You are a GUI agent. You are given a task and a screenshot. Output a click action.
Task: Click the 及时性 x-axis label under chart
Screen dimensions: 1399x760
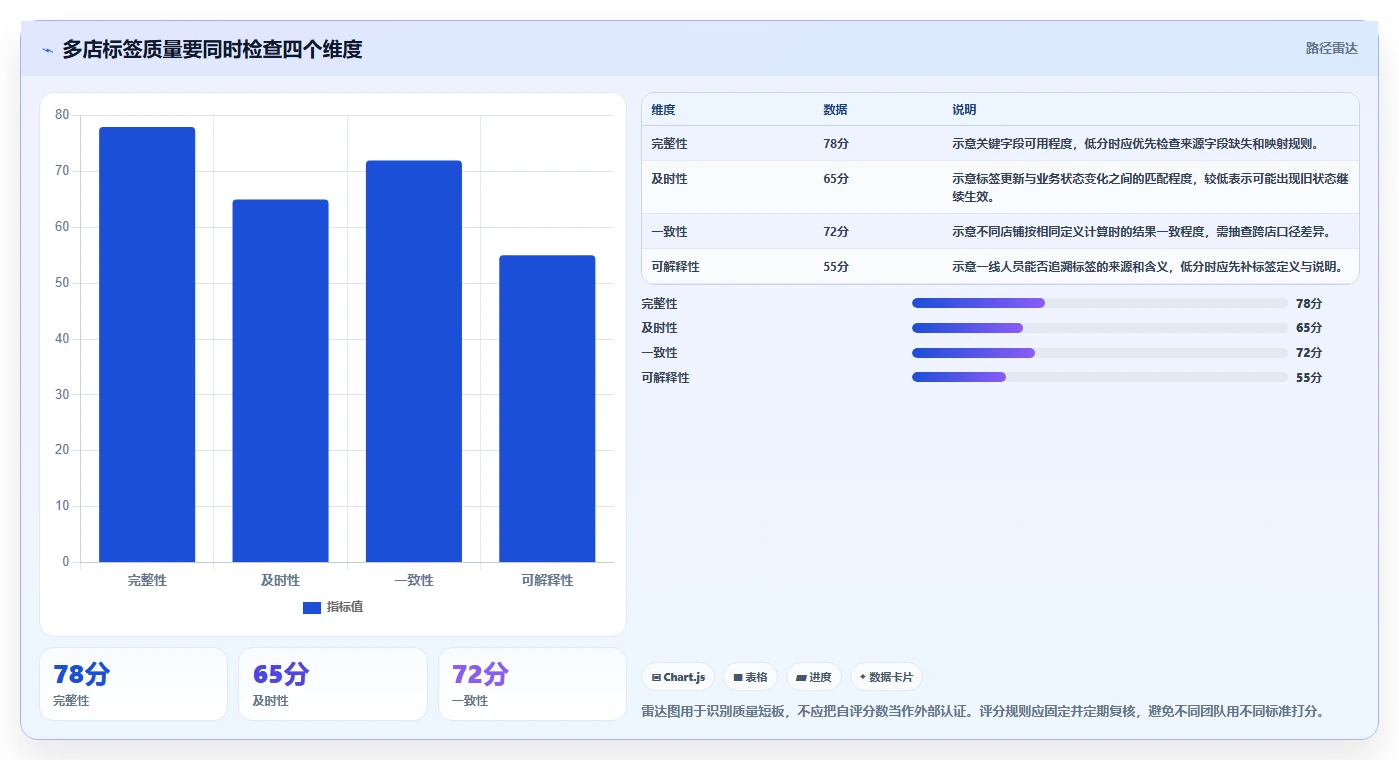280,580
